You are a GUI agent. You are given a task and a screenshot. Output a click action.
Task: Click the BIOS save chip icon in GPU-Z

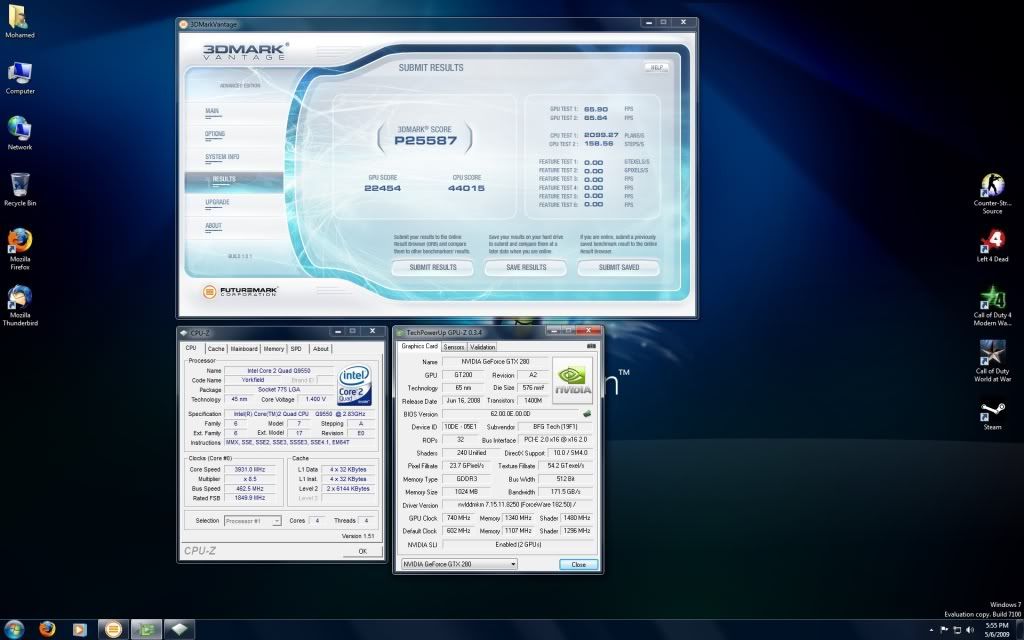click(x=586, y=413)
